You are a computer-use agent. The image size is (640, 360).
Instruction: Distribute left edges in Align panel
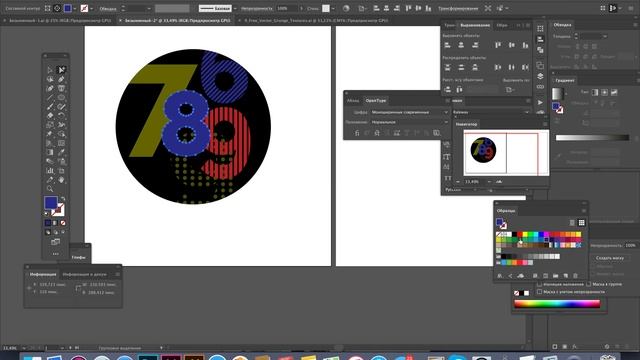pos(498,67)
